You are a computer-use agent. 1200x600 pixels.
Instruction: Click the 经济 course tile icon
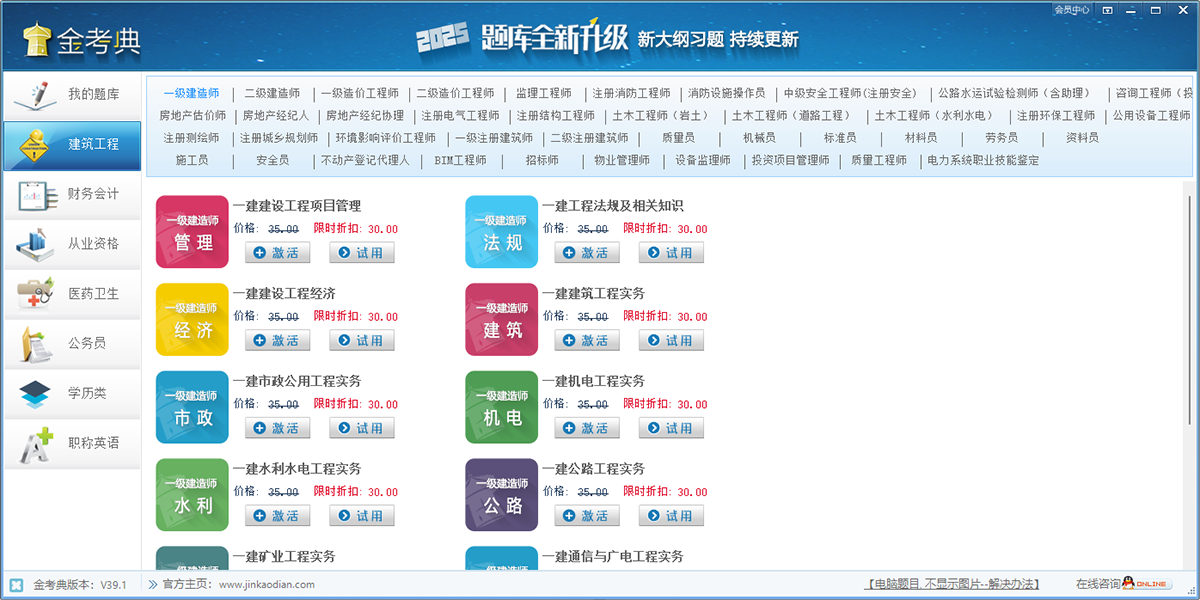pyautogui.click(x=192, y=319)
